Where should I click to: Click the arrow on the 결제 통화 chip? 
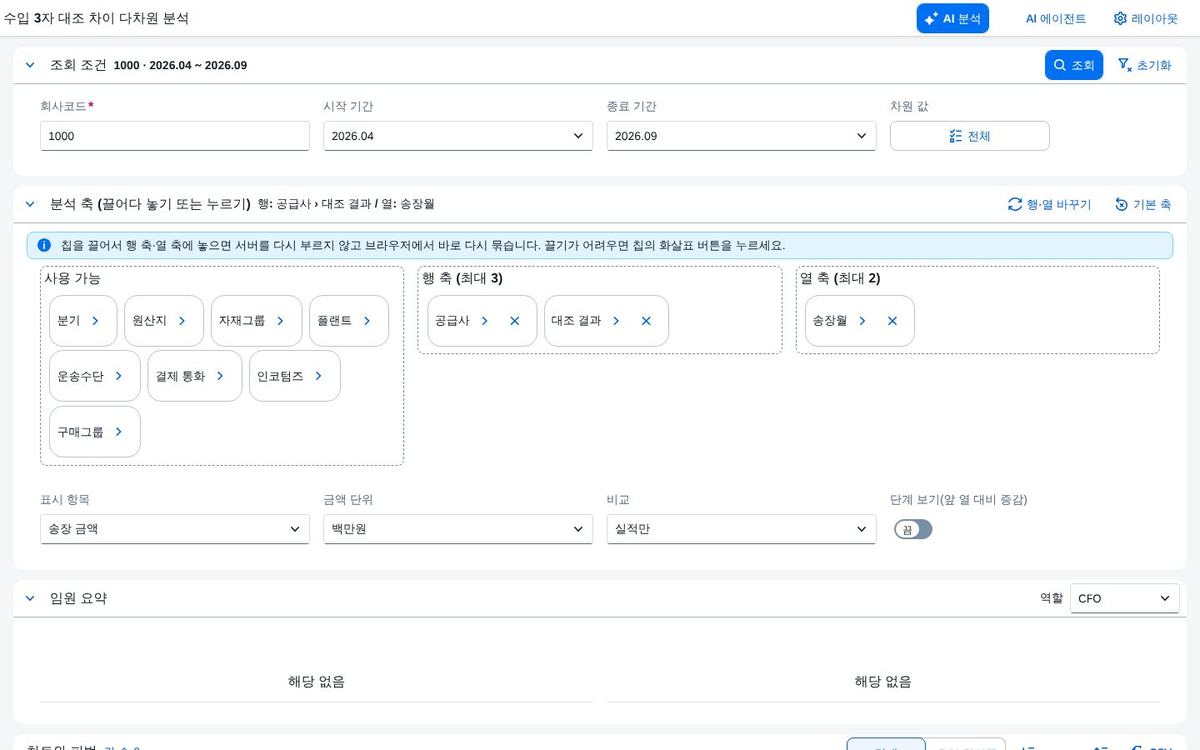[220, 376]
